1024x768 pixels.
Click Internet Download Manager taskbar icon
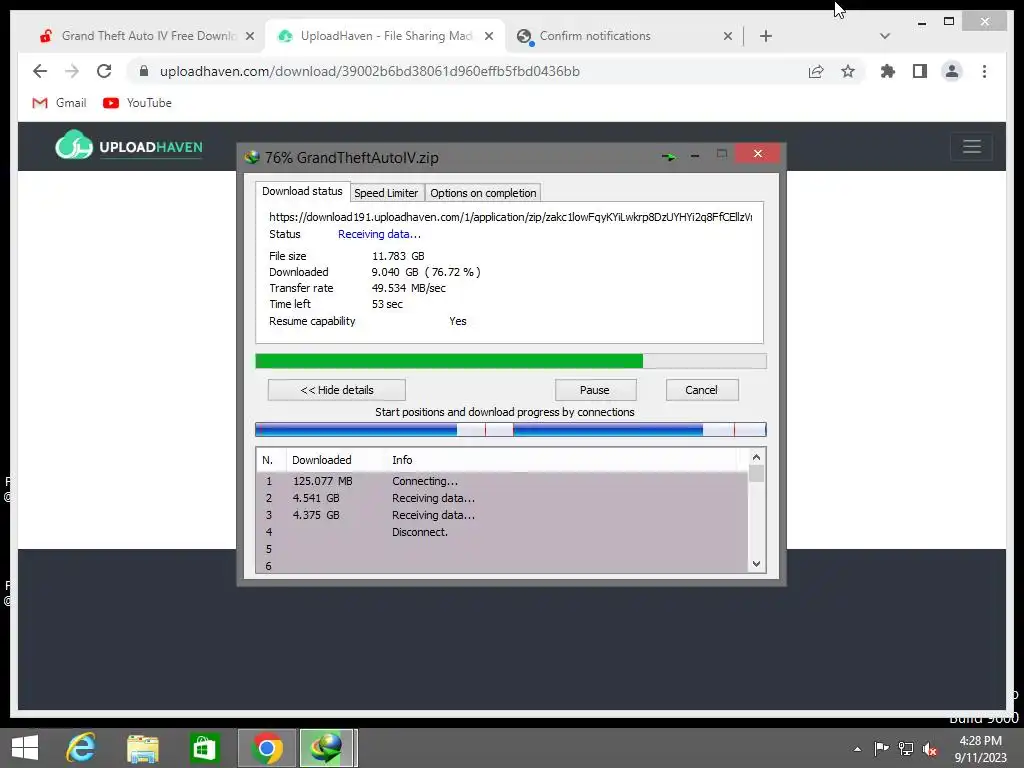tap(327, 748)
